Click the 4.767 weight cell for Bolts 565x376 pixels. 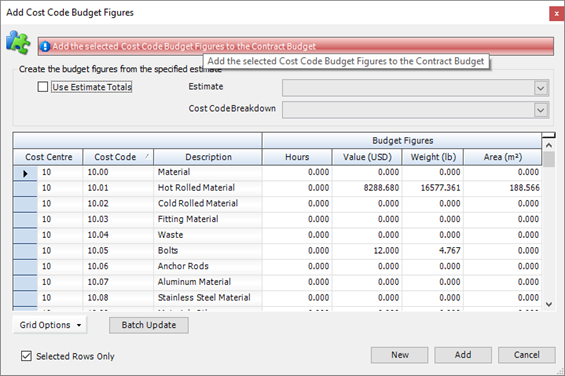tap(433, 251)
